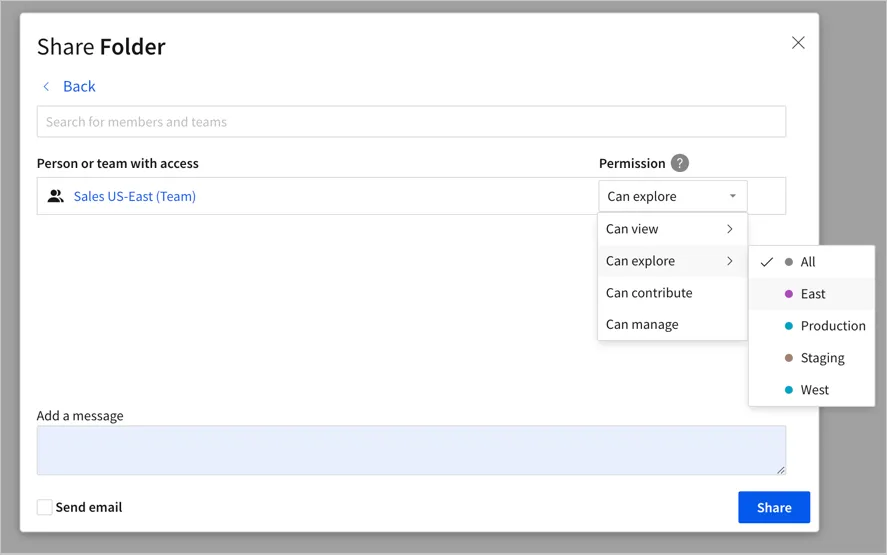The image size is (887, 555).
Task: Click in the Add a message text area
Action: click(x=411, y=450)
